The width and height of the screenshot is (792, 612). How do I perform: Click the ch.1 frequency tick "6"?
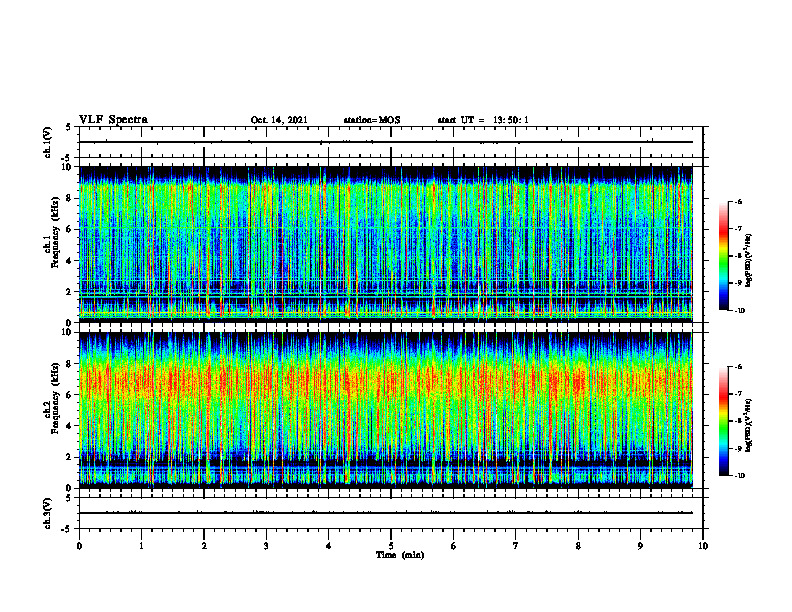click(x=70, y=229)
